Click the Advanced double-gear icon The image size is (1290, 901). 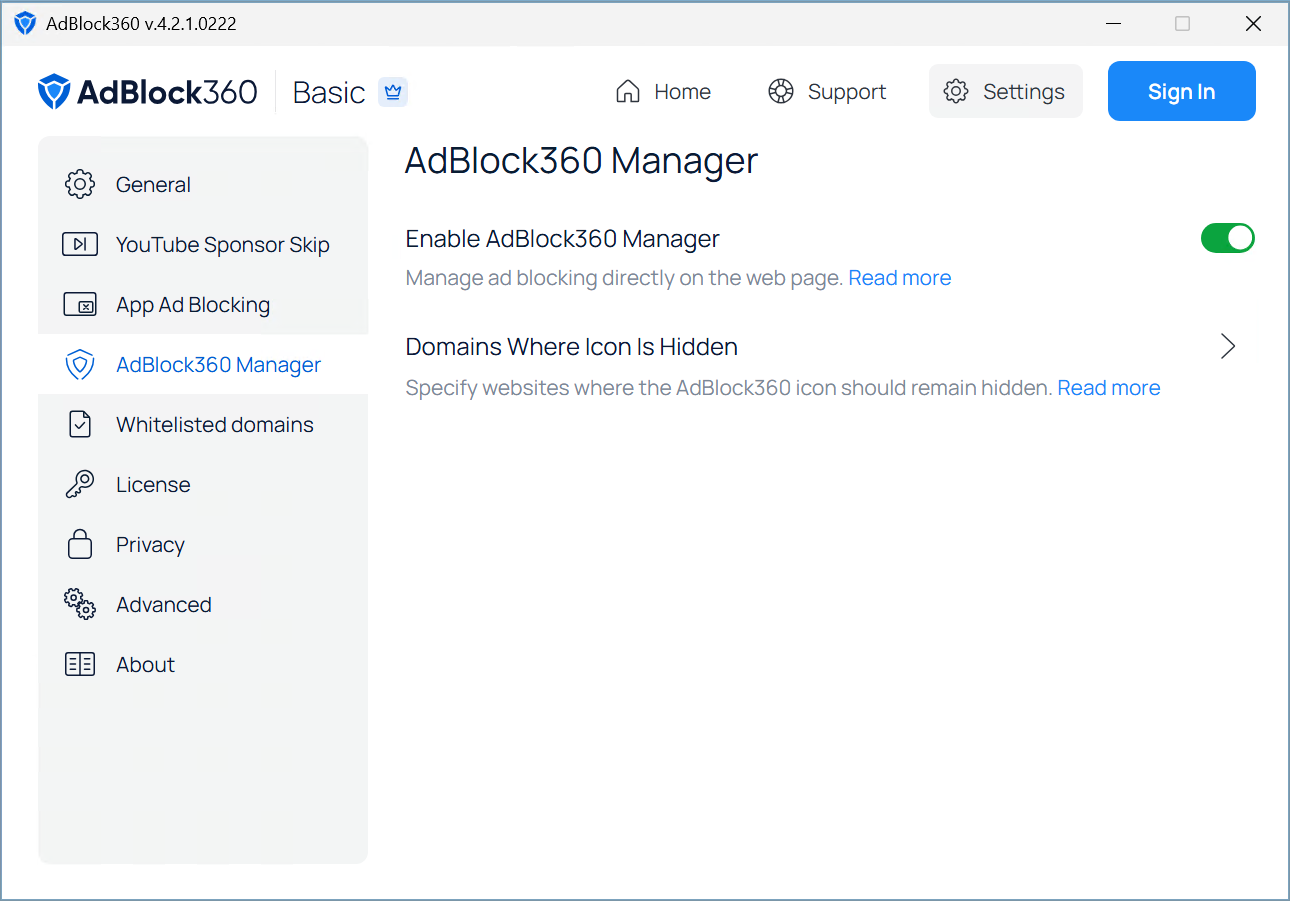(x=80, y=604)
